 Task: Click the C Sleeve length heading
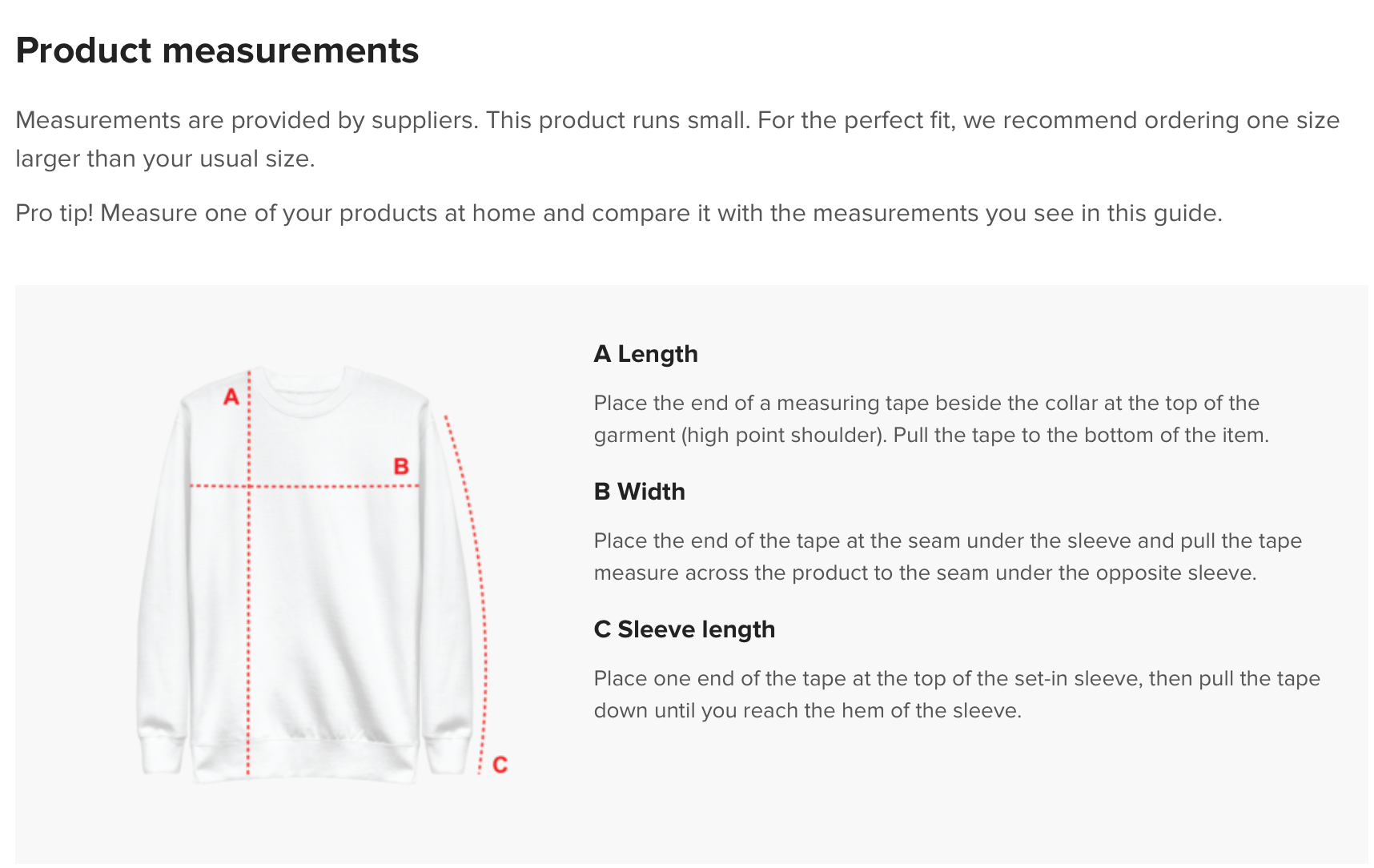pos(684,629)
